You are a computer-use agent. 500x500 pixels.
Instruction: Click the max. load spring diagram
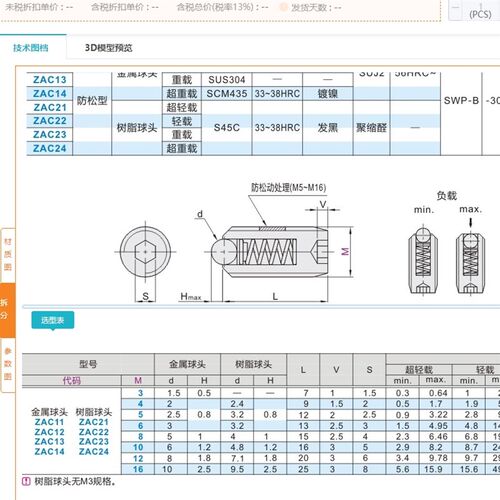[471, 260]
